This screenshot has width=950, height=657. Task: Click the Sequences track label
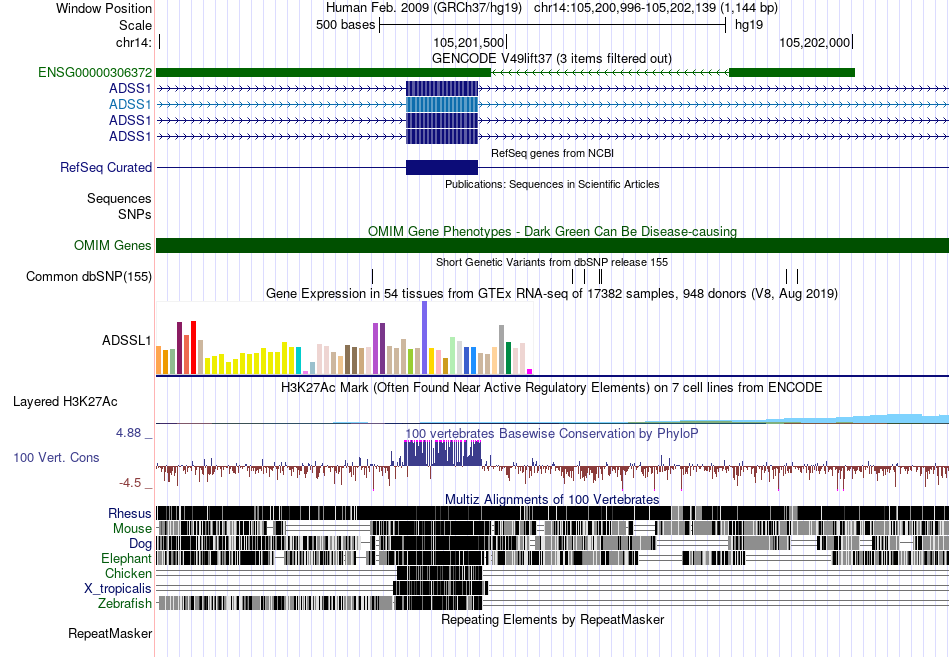click(x=119, y=199)
